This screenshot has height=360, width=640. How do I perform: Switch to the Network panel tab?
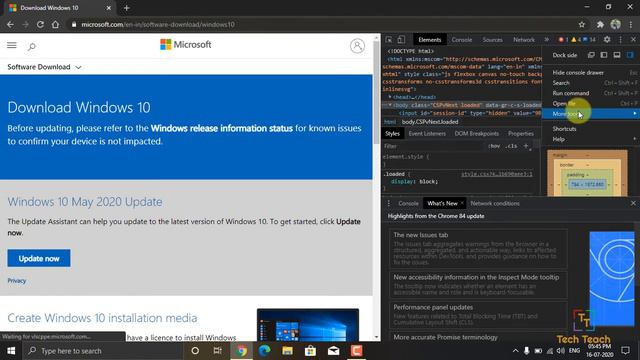[524, 40]
